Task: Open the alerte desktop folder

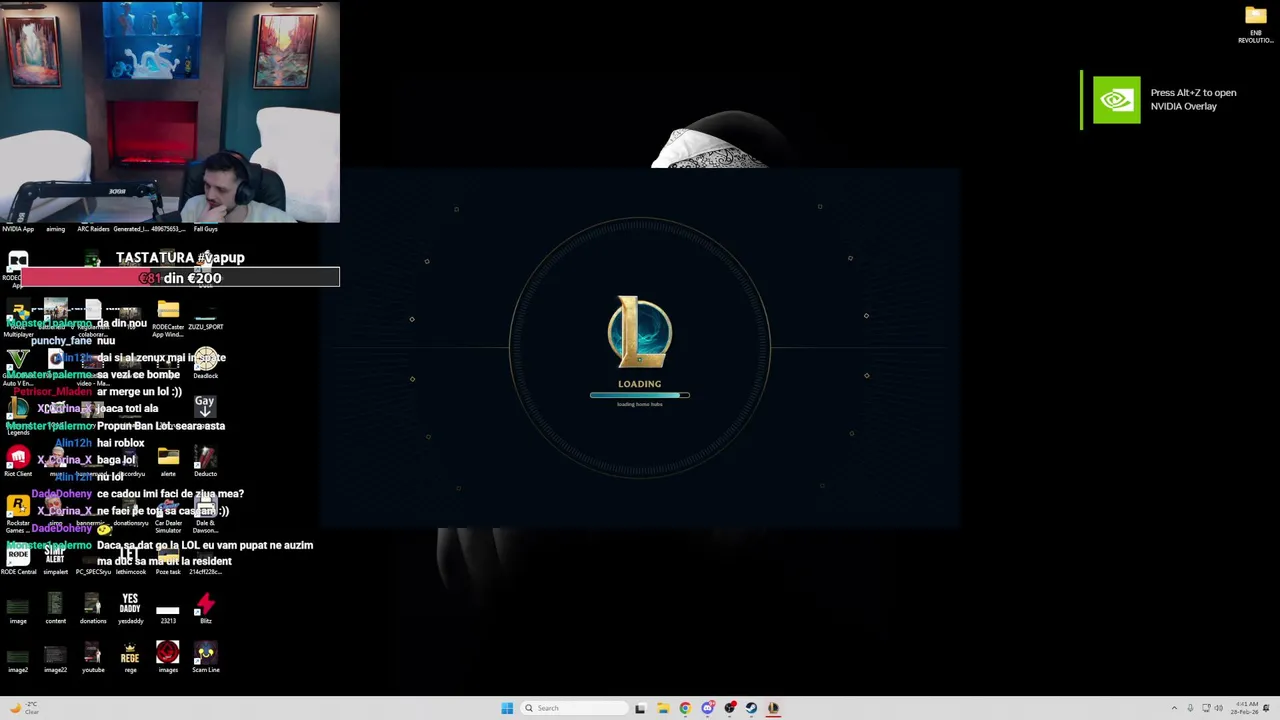Action: click(x=168, y=461)
